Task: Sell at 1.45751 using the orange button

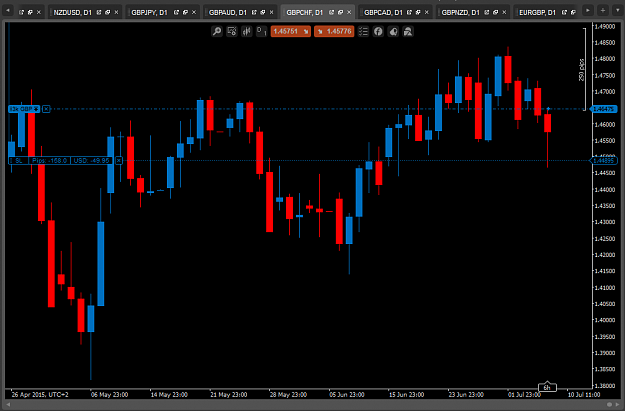Action: click(291, 31)
